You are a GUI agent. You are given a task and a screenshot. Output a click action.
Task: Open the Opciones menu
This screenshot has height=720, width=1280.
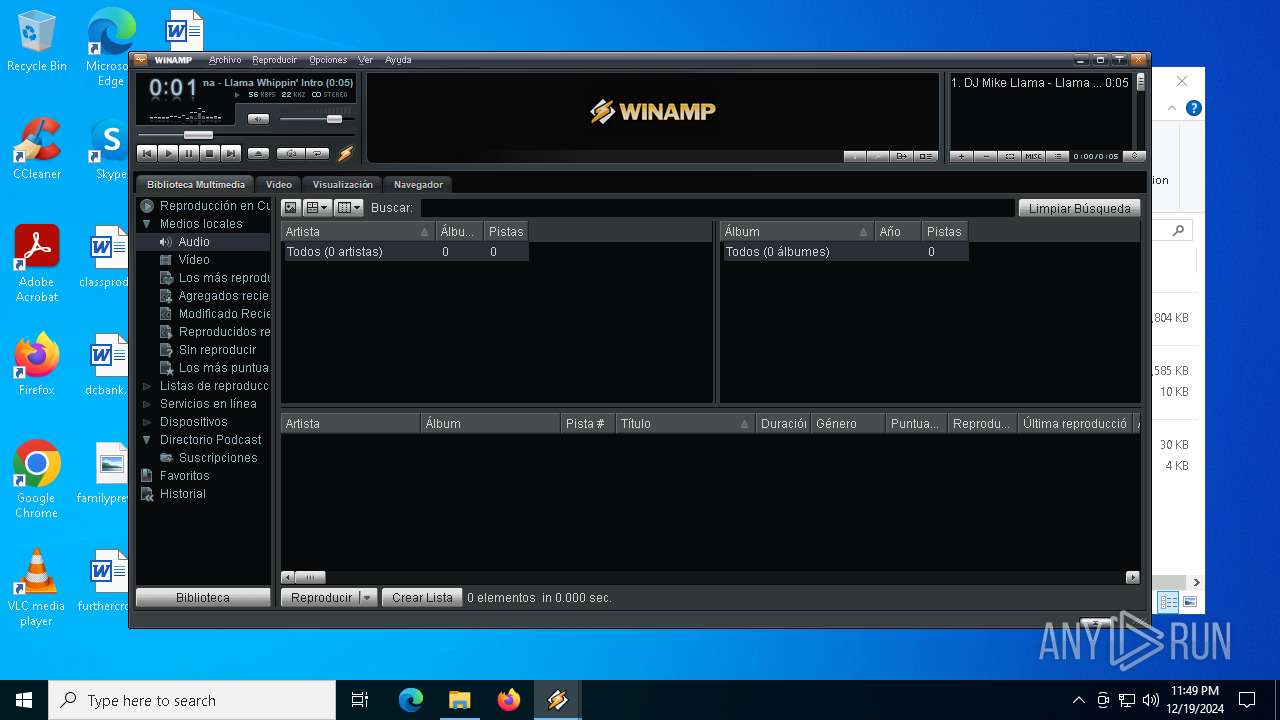pyautogui.click(x=328, y=60)
